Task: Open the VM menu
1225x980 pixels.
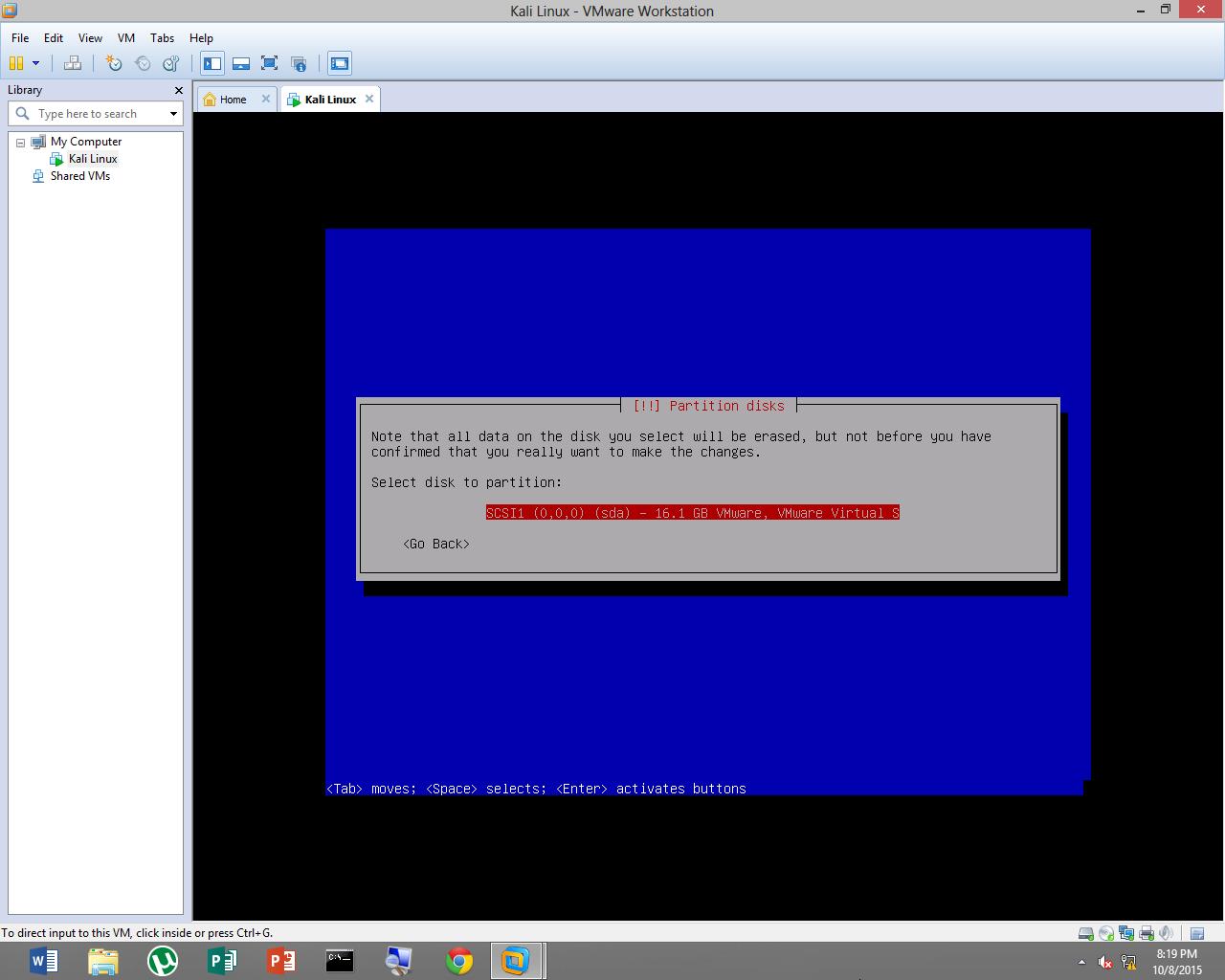Action: pos(126,37)
